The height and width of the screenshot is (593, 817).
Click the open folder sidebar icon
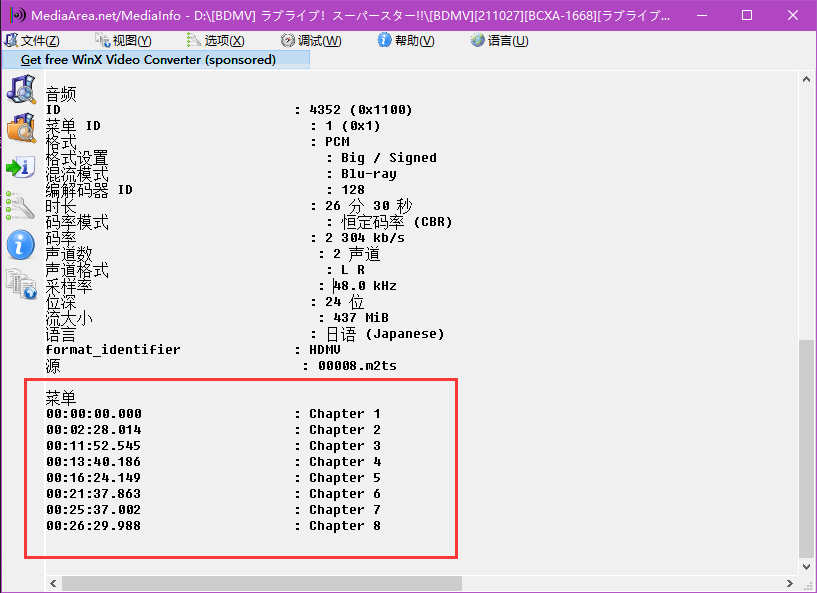click(20, 128)
